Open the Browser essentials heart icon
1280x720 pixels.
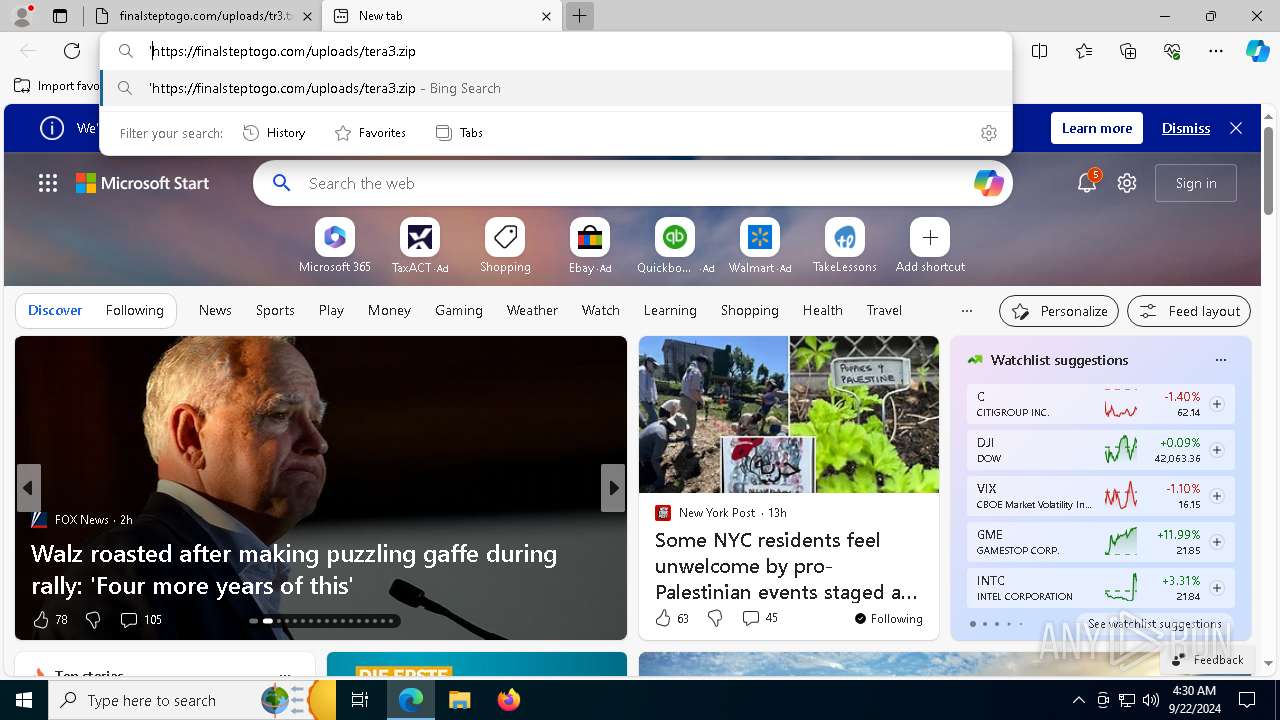click(1172, 51)
